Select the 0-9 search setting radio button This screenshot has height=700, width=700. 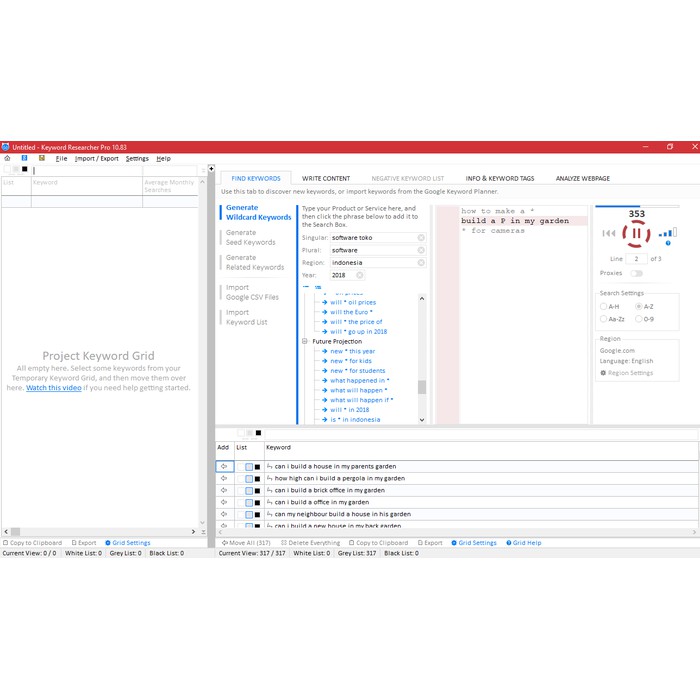pos(641,319)
